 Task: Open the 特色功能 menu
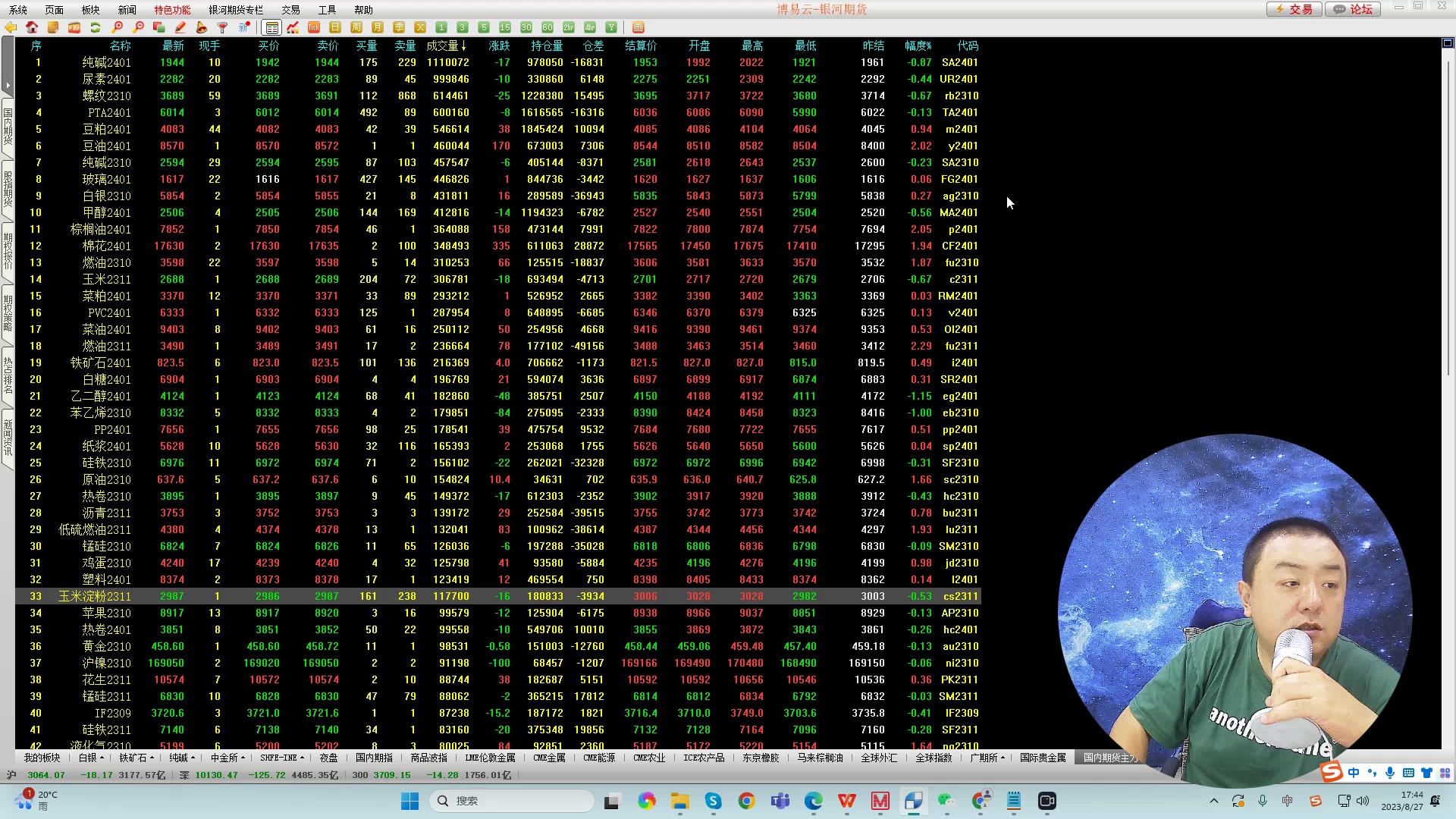click(x=172, y=10)
